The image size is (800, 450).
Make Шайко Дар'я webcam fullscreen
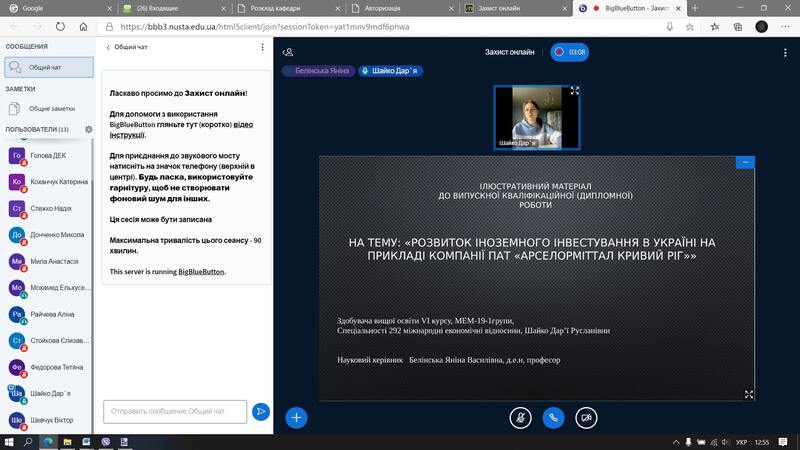[x=574, y=91]
